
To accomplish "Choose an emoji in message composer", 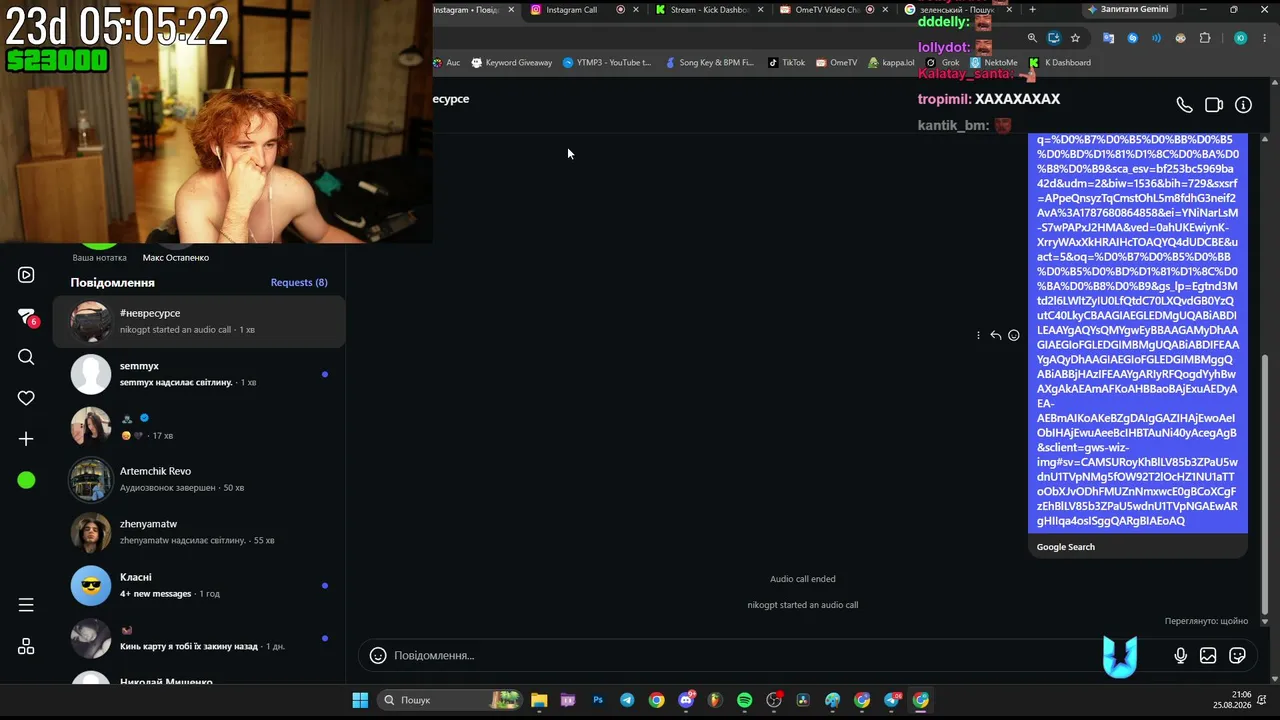I will (378, 656).
